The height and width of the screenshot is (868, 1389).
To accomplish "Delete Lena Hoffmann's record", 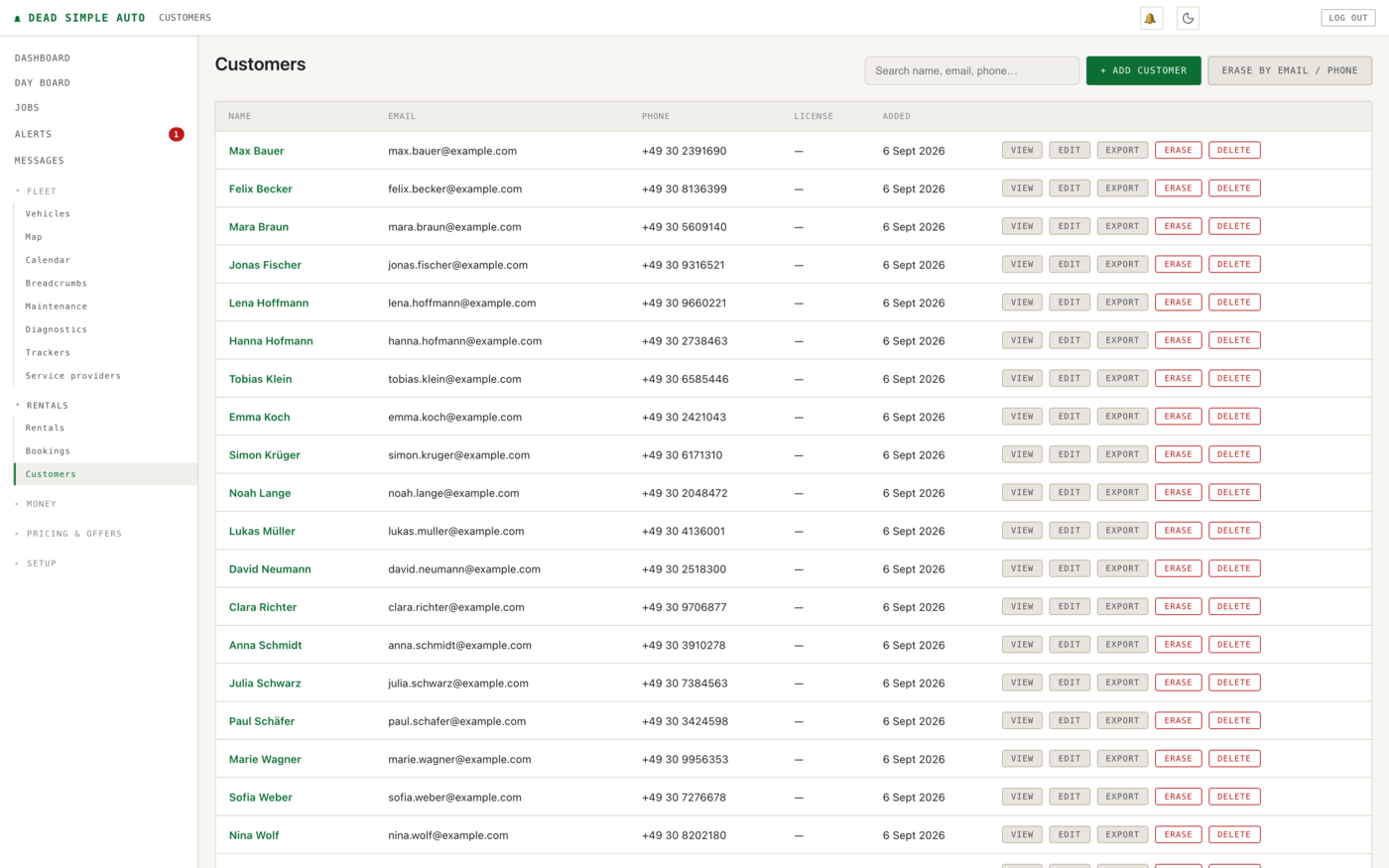I will [1234, 303].
